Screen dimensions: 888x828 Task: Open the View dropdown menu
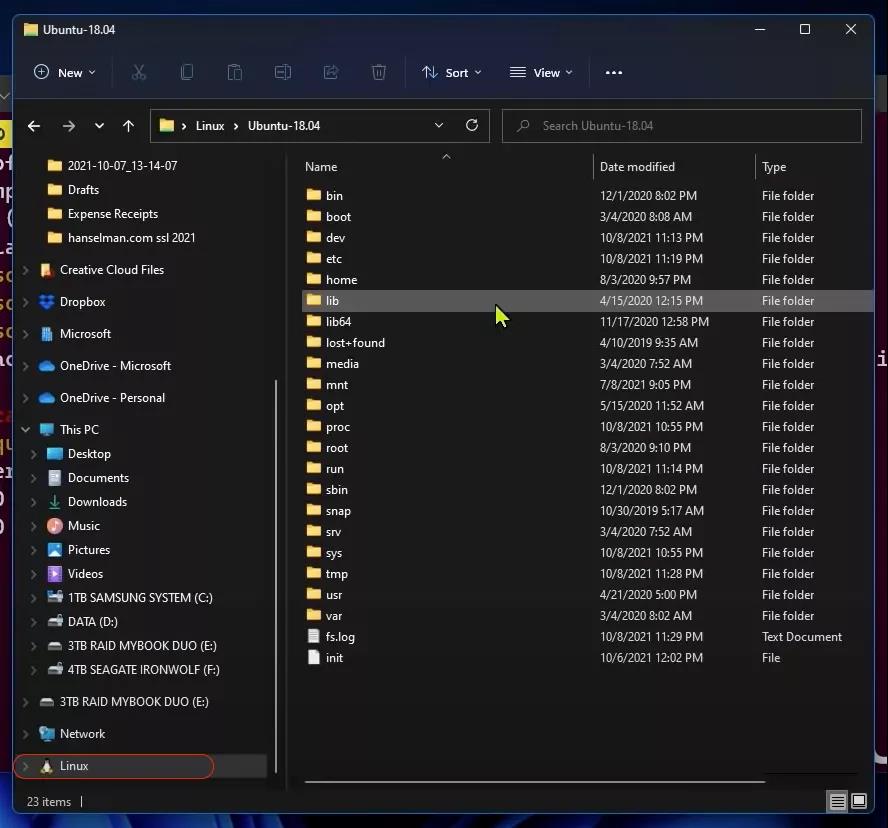(x=541, y=72)
